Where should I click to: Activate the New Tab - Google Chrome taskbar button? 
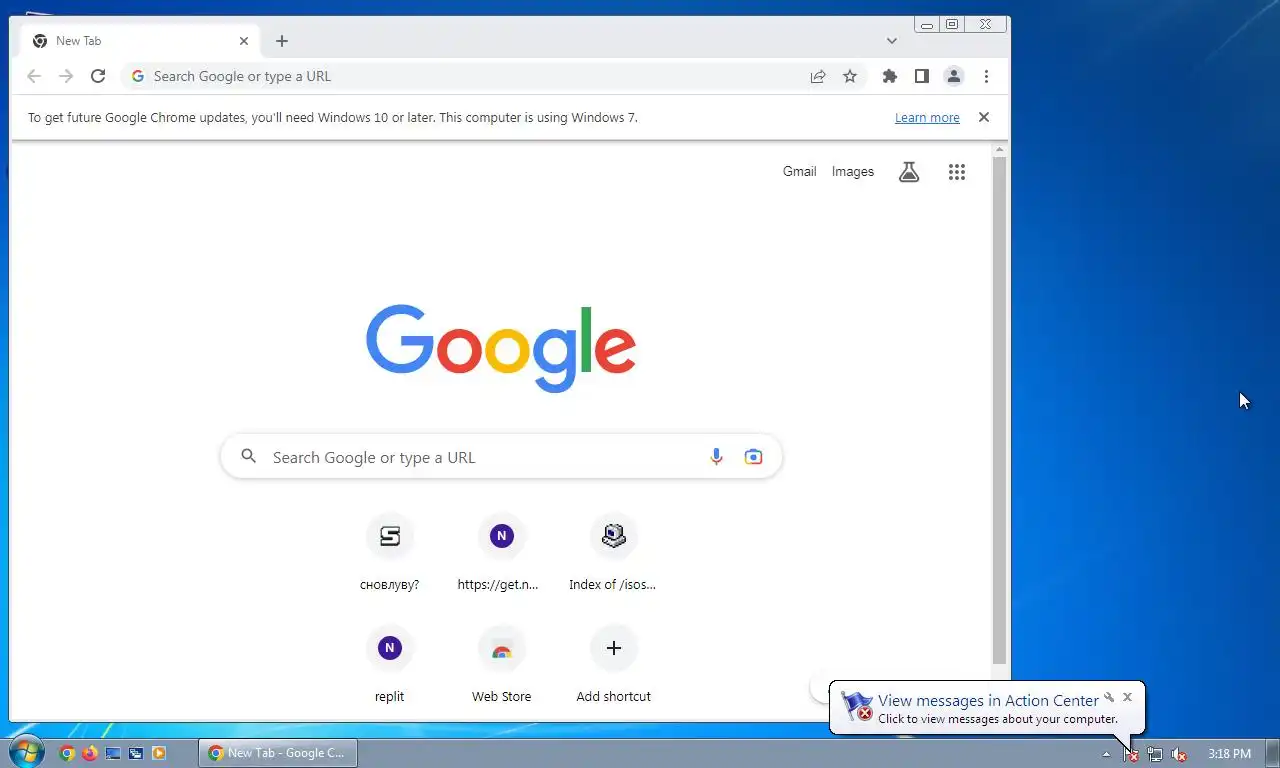coord(278,753)
